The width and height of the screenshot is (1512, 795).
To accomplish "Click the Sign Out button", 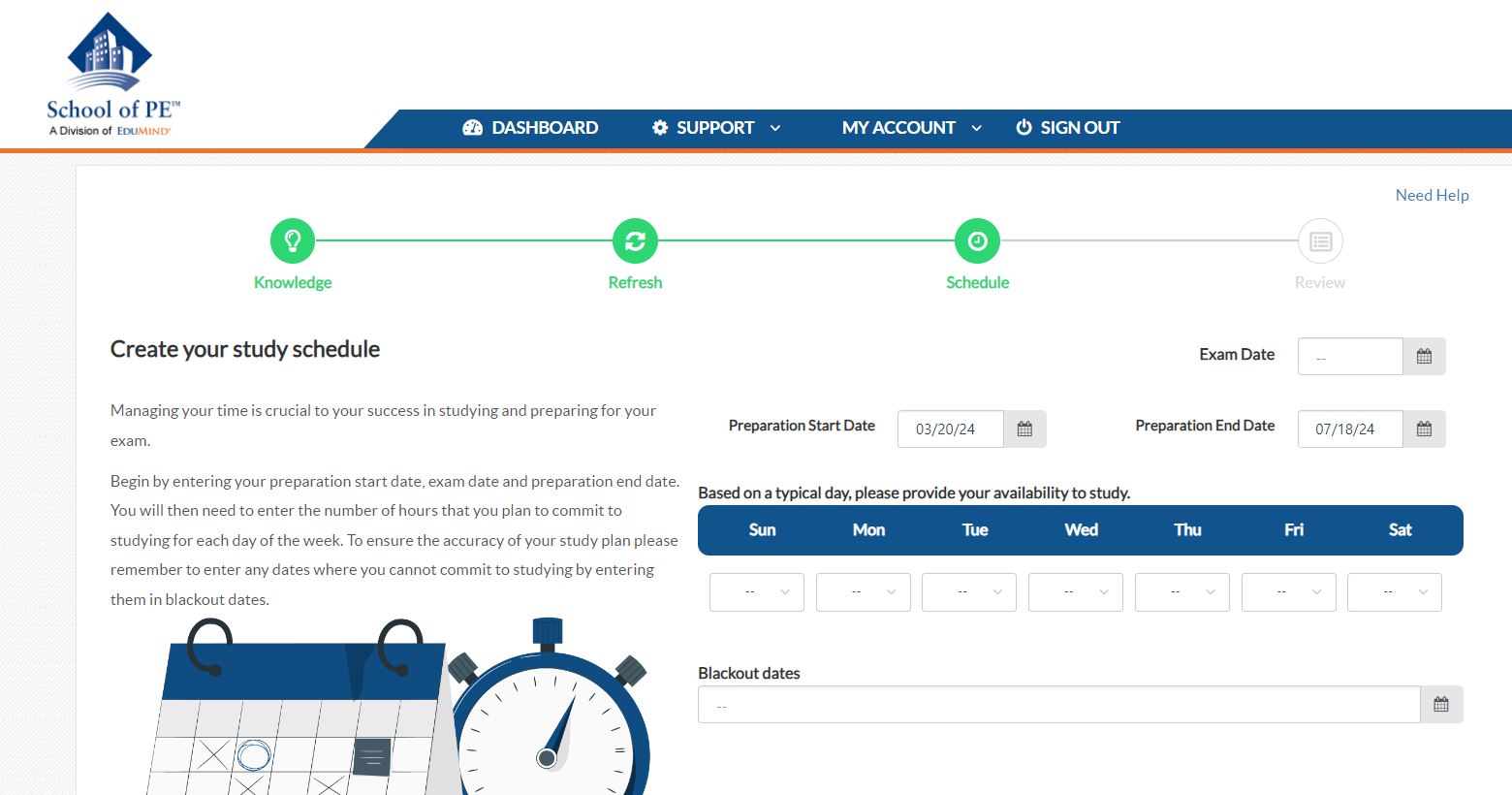I will [x=1068, y=128].
